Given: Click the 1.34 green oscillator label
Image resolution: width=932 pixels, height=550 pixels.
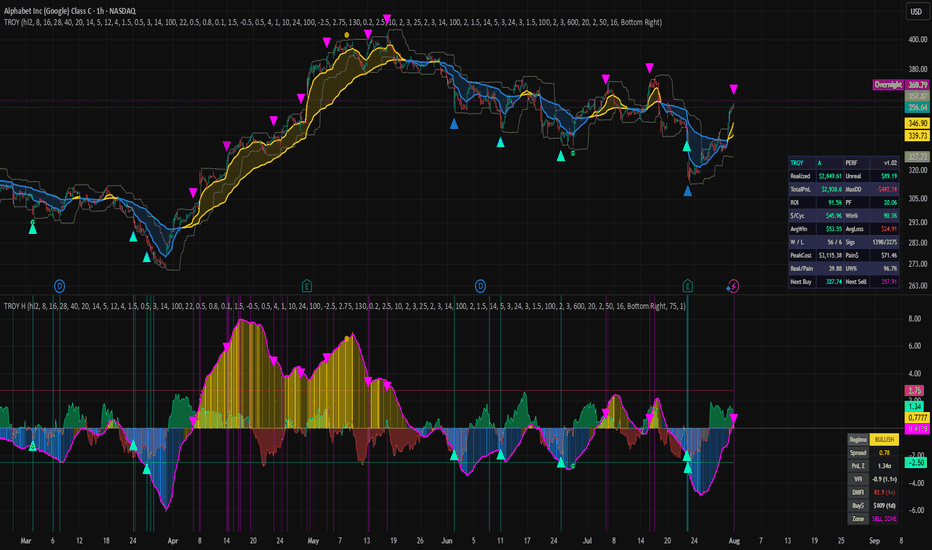Looking at the screenshot, I should tap(915, 406).
